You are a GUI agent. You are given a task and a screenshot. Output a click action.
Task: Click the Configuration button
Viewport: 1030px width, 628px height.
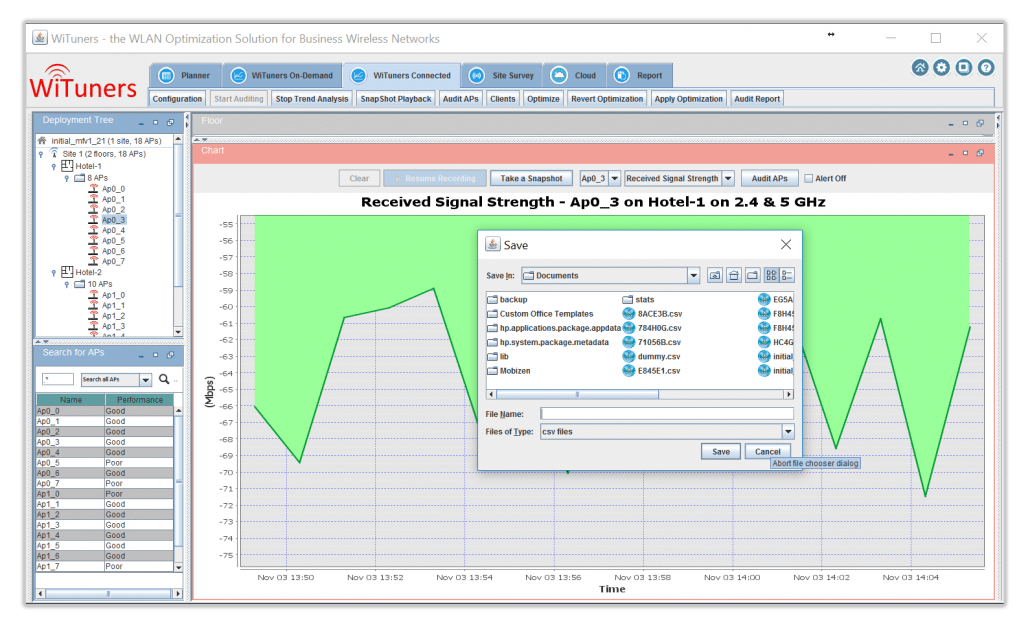click(177, 99)
